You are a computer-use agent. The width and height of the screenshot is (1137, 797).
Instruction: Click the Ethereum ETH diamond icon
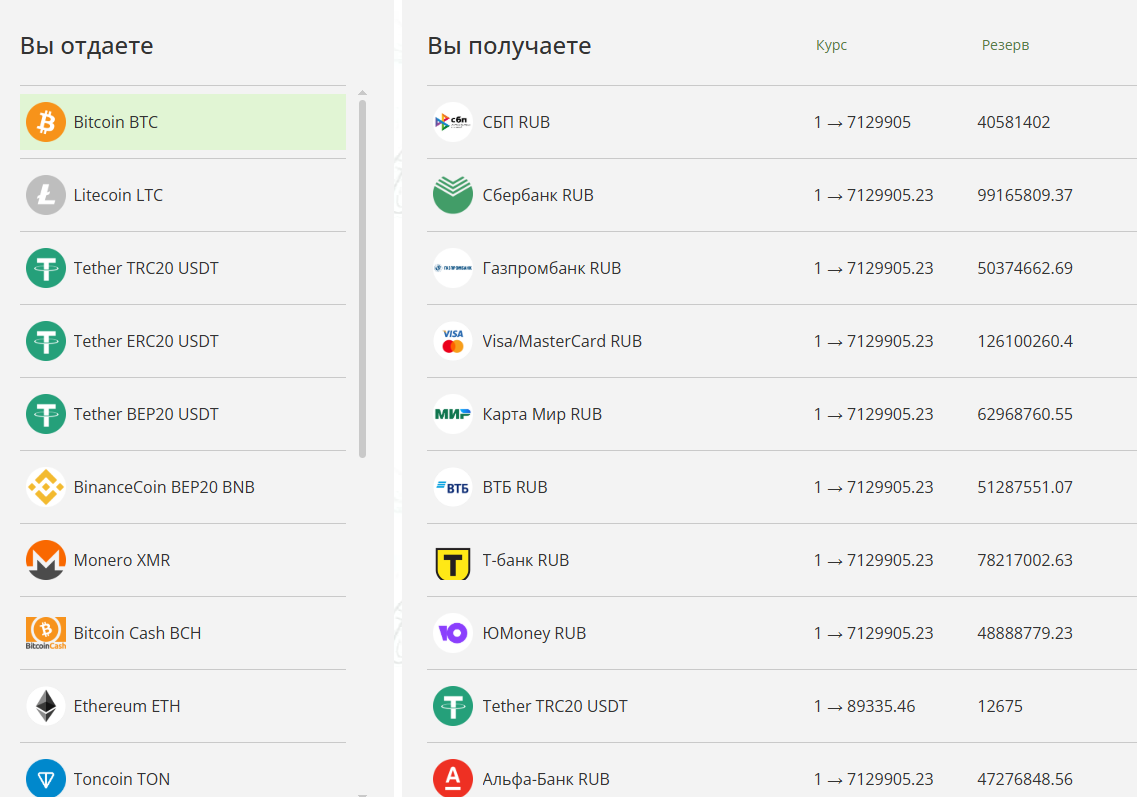(x=46, y=706)
